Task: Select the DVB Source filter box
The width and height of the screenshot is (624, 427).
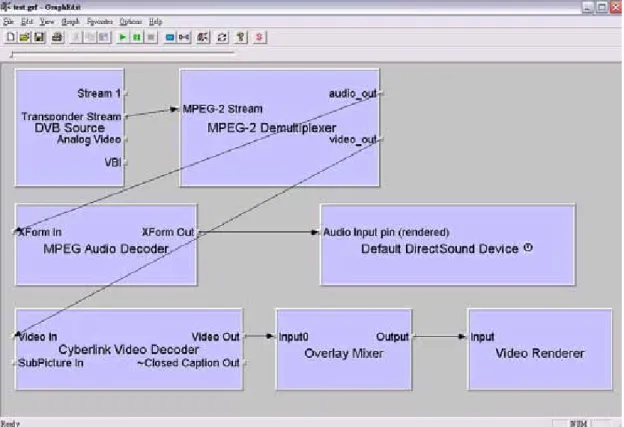Action: pyautogui.click(x=70, y=128)
